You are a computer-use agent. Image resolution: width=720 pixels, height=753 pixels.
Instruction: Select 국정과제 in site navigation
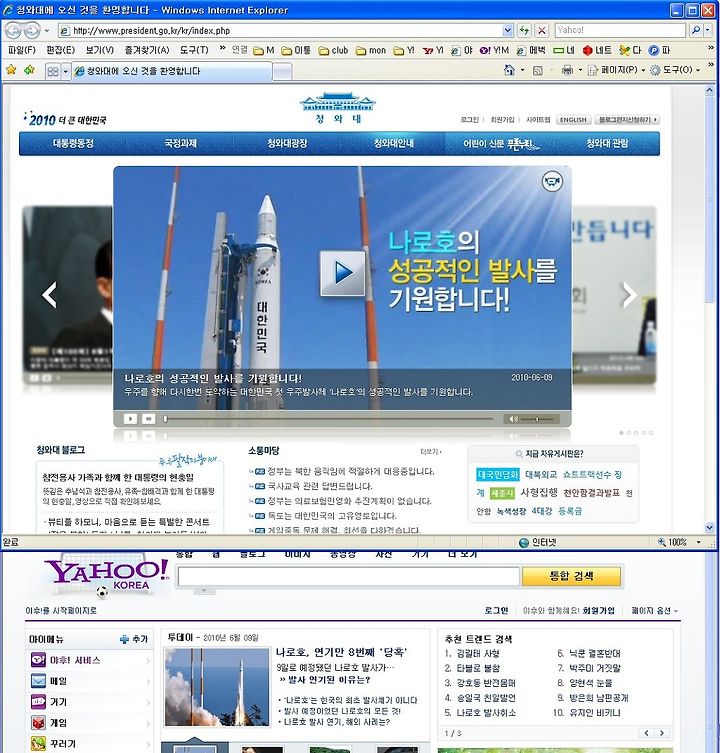[x=180, y=144]
